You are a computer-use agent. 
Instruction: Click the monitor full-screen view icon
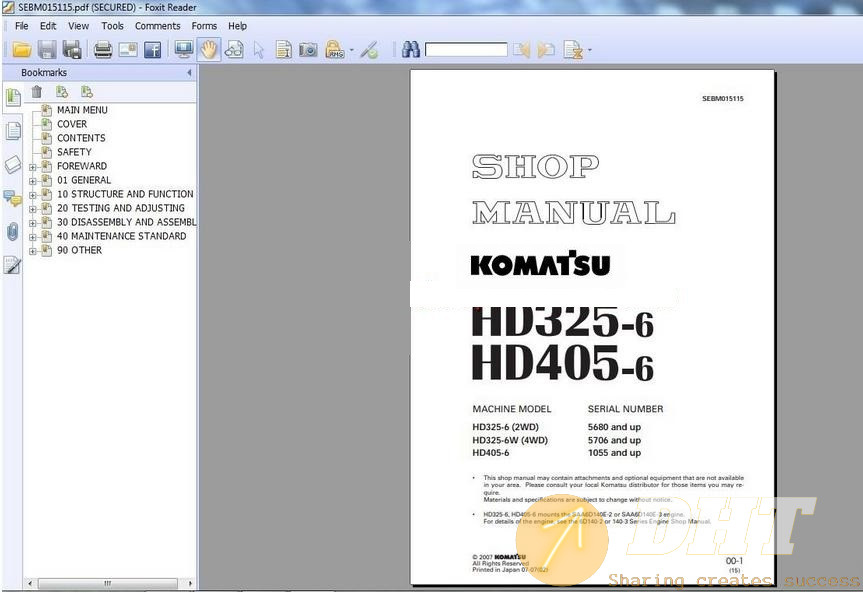click(183, 50)
